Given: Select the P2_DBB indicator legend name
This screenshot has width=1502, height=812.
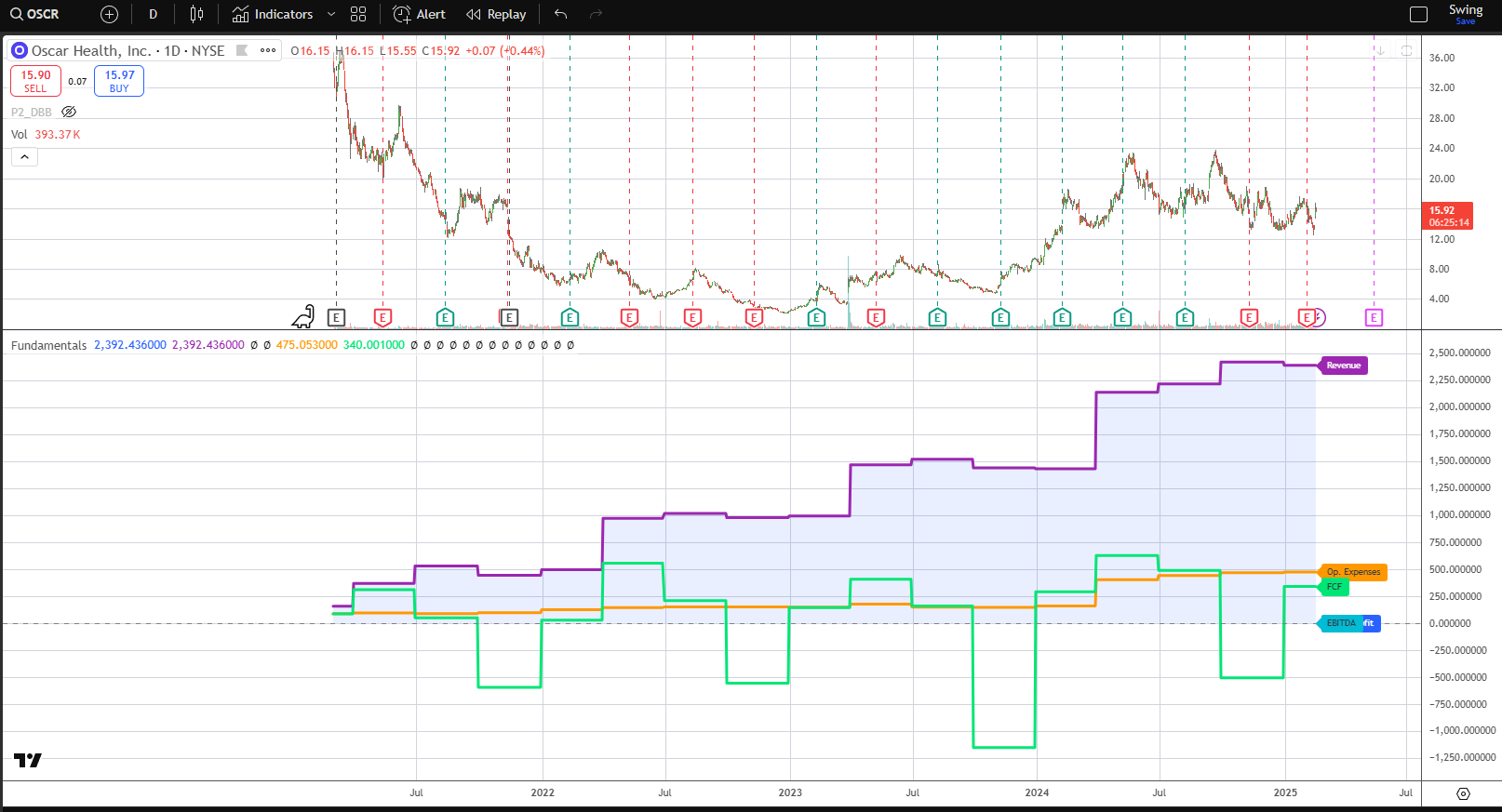Looking at the screenshot, I should tap(32, 112).
